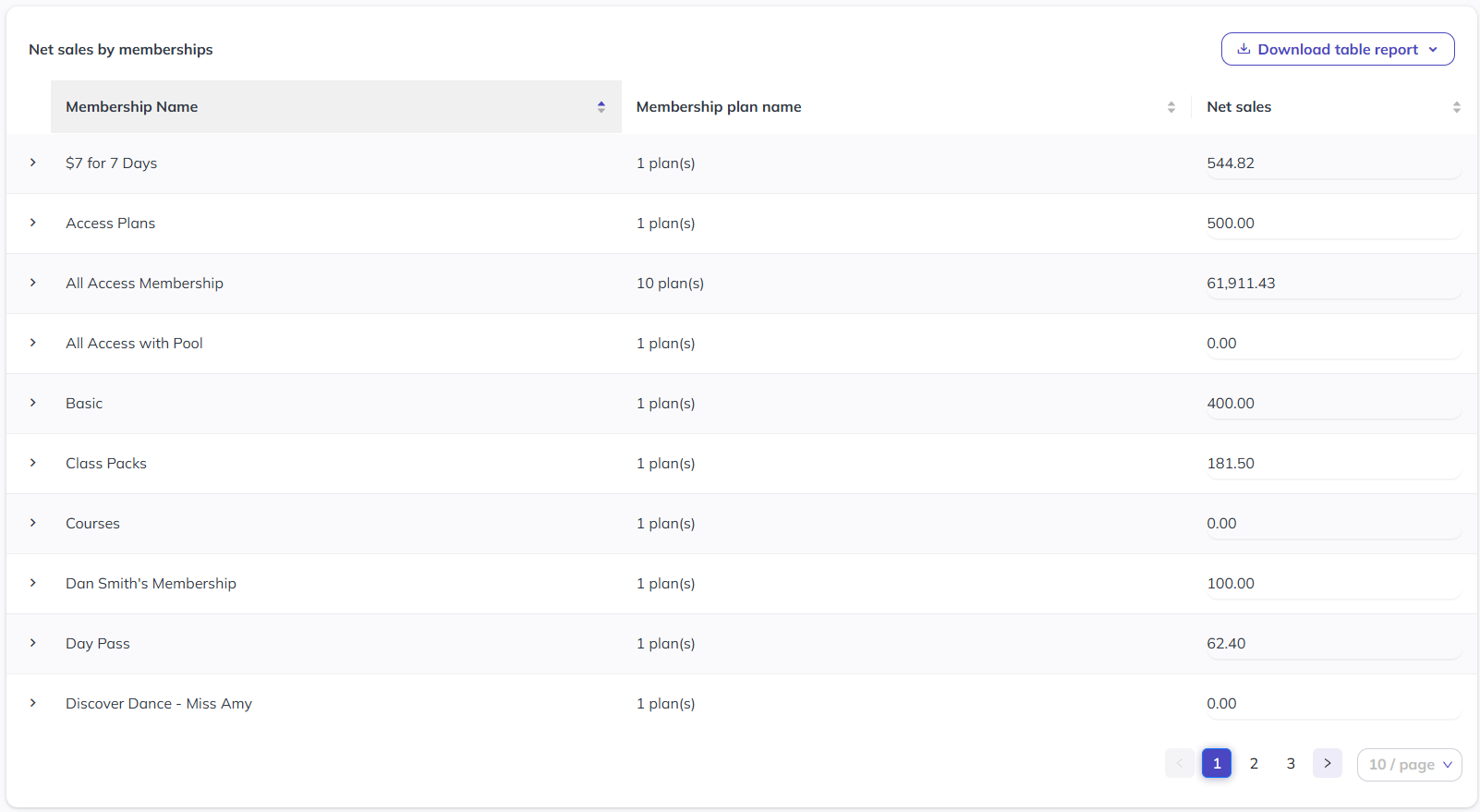Image resolution: width=1480 pixels, height=812 pixels.
Task: Click the Membership Name column header
Action: click(x=336, y=107)
